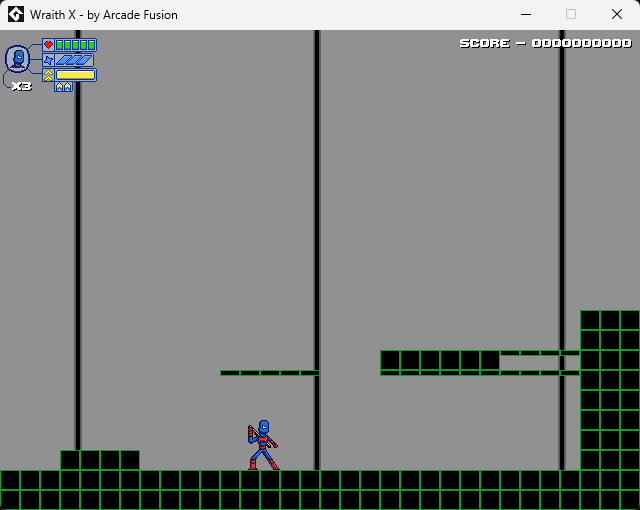Click the small jump-arrows indicator under the yellow bar
640x510 pixels.
click(63, 87)
